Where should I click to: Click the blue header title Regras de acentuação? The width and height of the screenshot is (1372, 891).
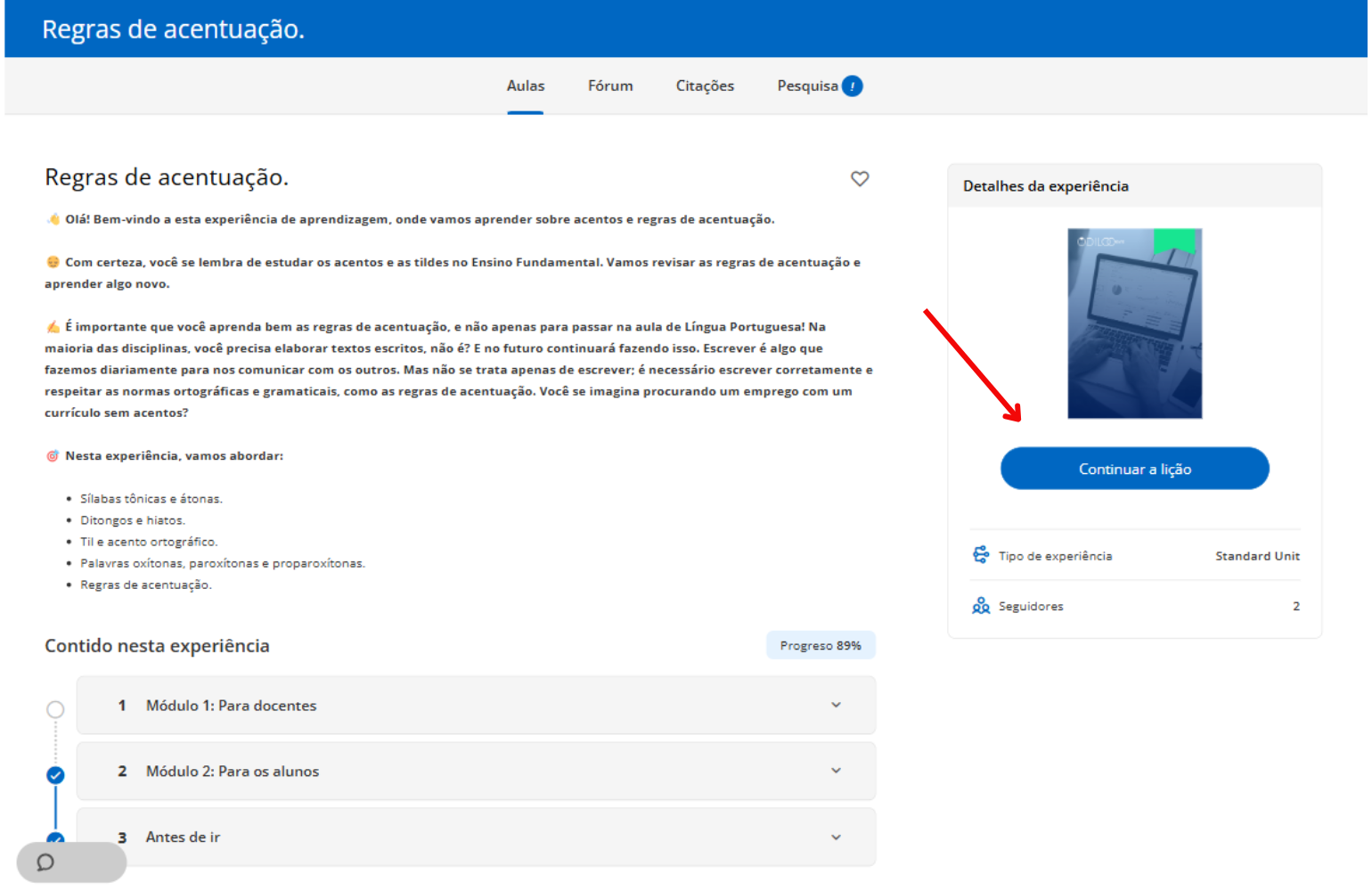[x=173, y=29]
